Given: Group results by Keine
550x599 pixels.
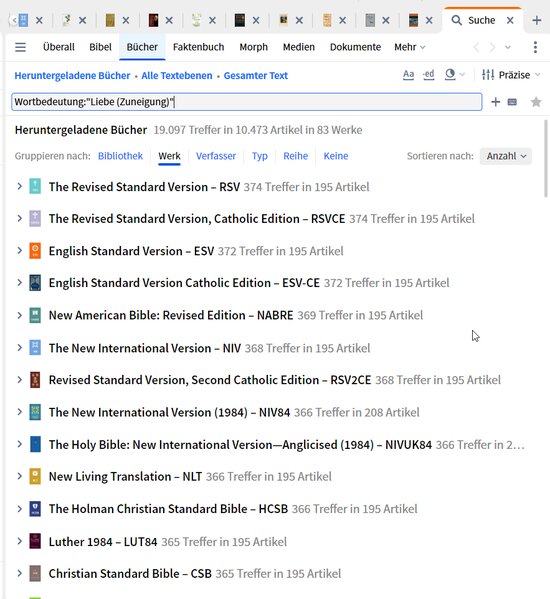Looking at the screenshot, I should [336, 156].
